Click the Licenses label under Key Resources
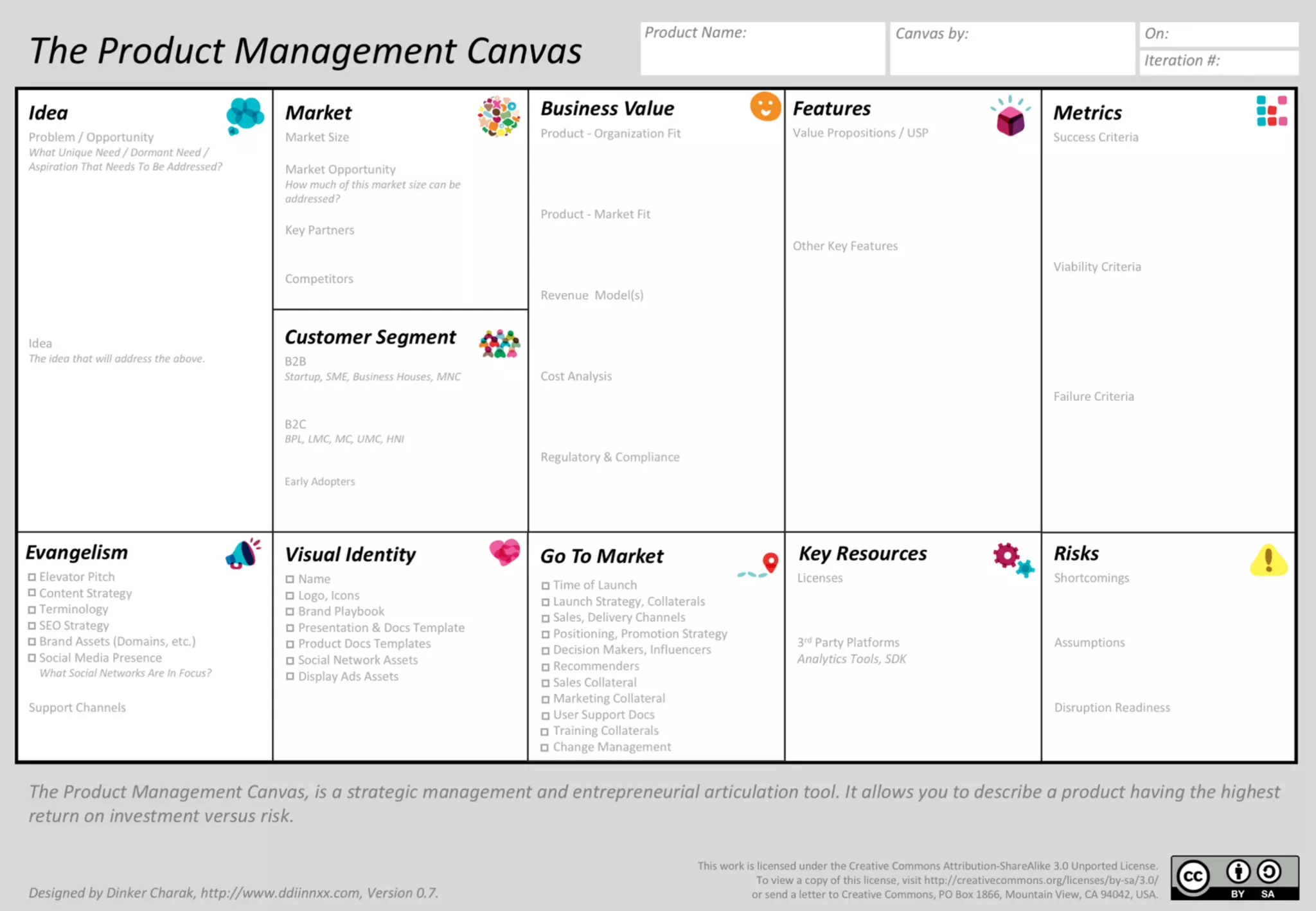 820,578
